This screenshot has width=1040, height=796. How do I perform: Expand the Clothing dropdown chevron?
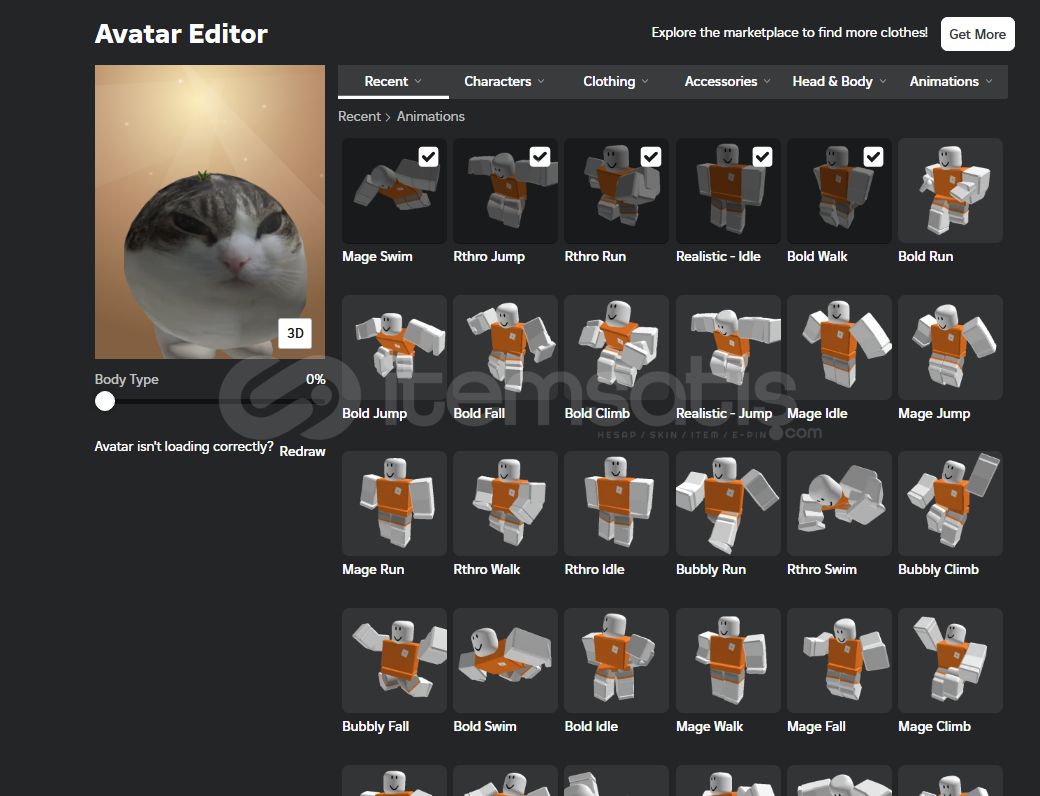(645, 81)
